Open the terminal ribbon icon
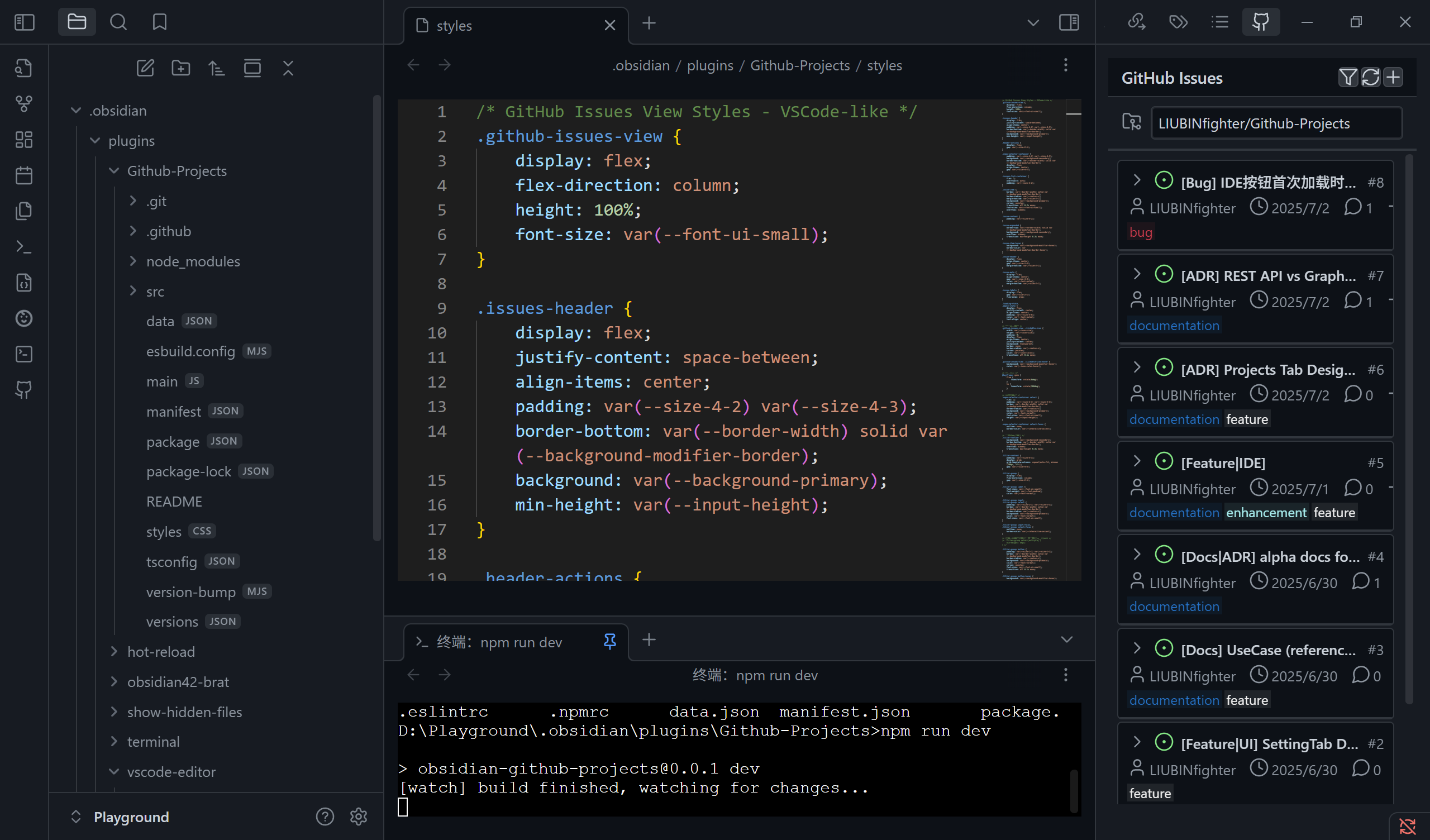Image resolution: width=1430 pixels, height=840 pixels. coord(24,354)
